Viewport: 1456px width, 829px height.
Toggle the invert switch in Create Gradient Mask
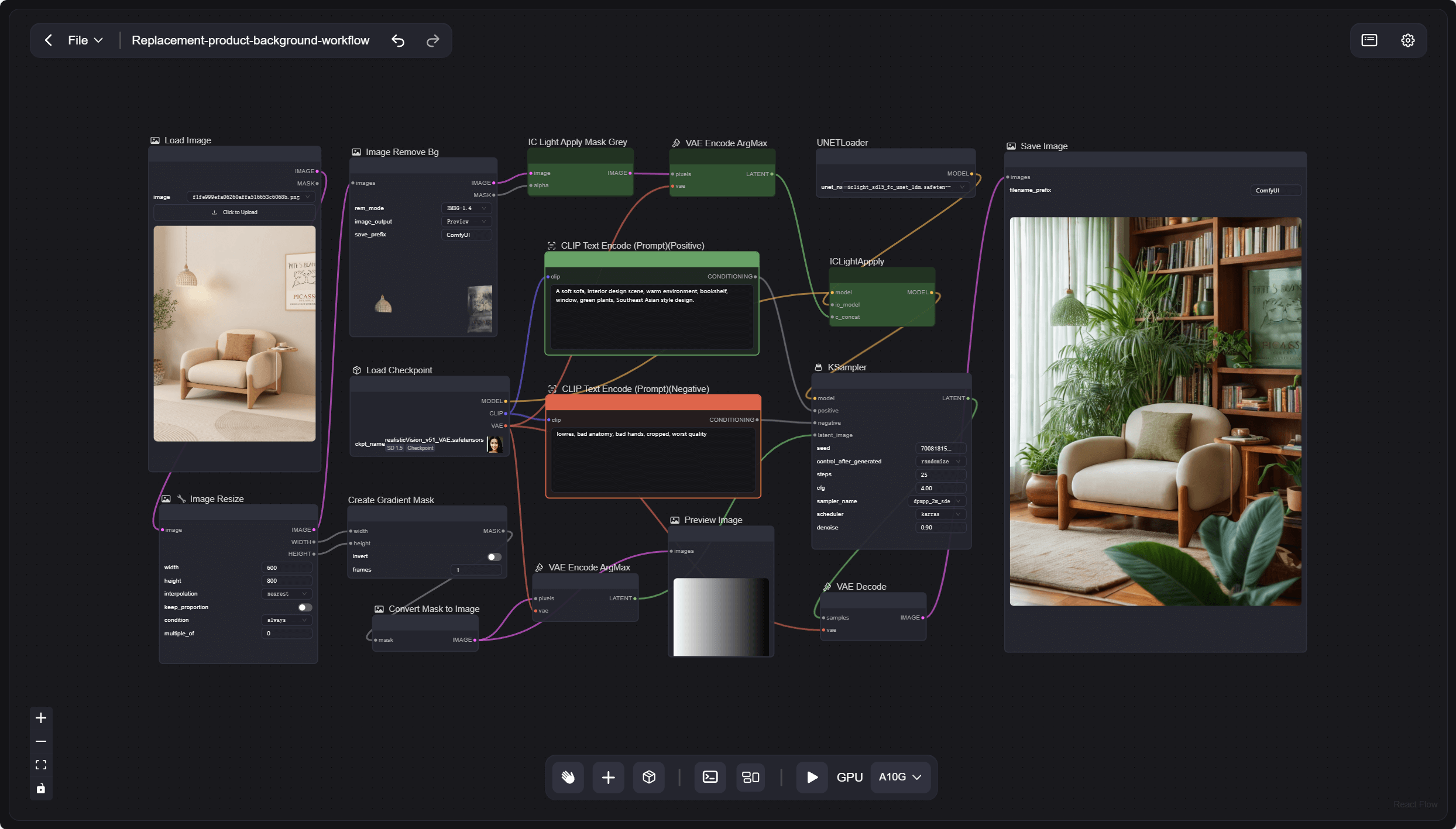[x=494, y=556]
